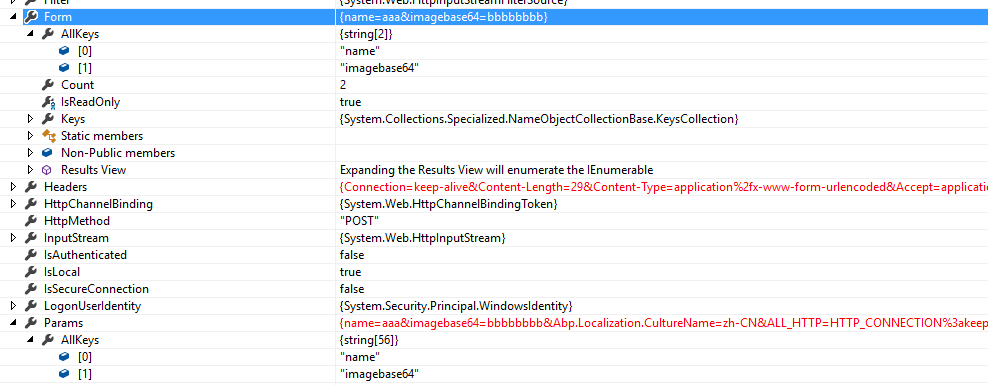Click the Count value 2
988x385 pixels.
click(343, 85)
